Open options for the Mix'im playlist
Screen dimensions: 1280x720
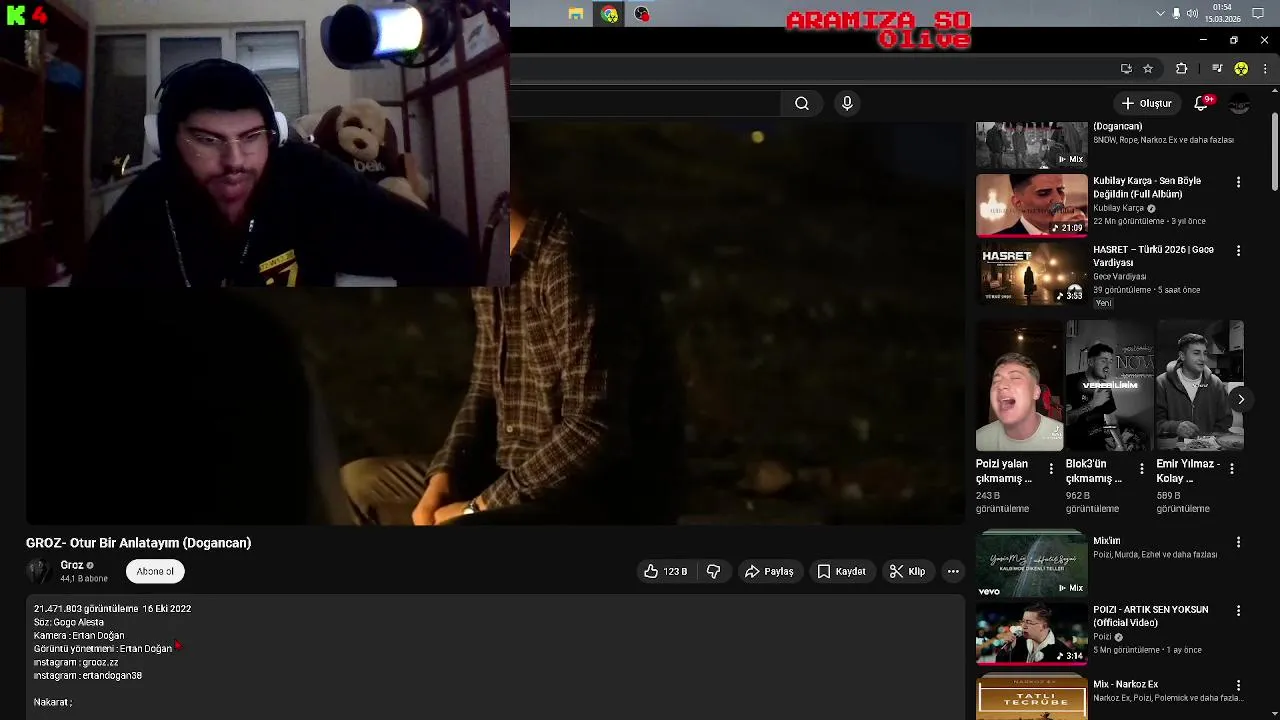tap(1238, 542)
